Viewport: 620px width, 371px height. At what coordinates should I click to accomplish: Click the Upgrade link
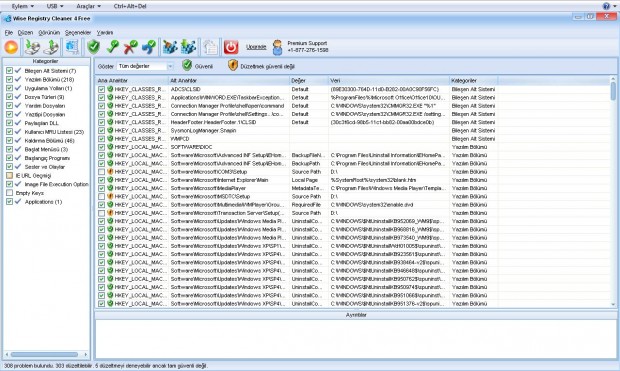point(256,47)
